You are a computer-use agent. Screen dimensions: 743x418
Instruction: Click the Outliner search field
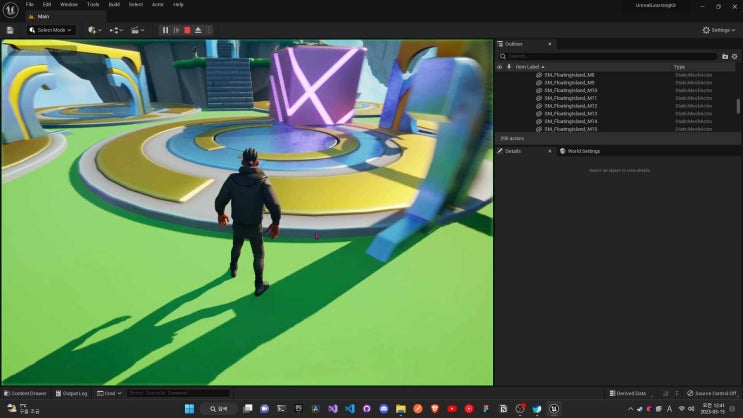[607, 56]
